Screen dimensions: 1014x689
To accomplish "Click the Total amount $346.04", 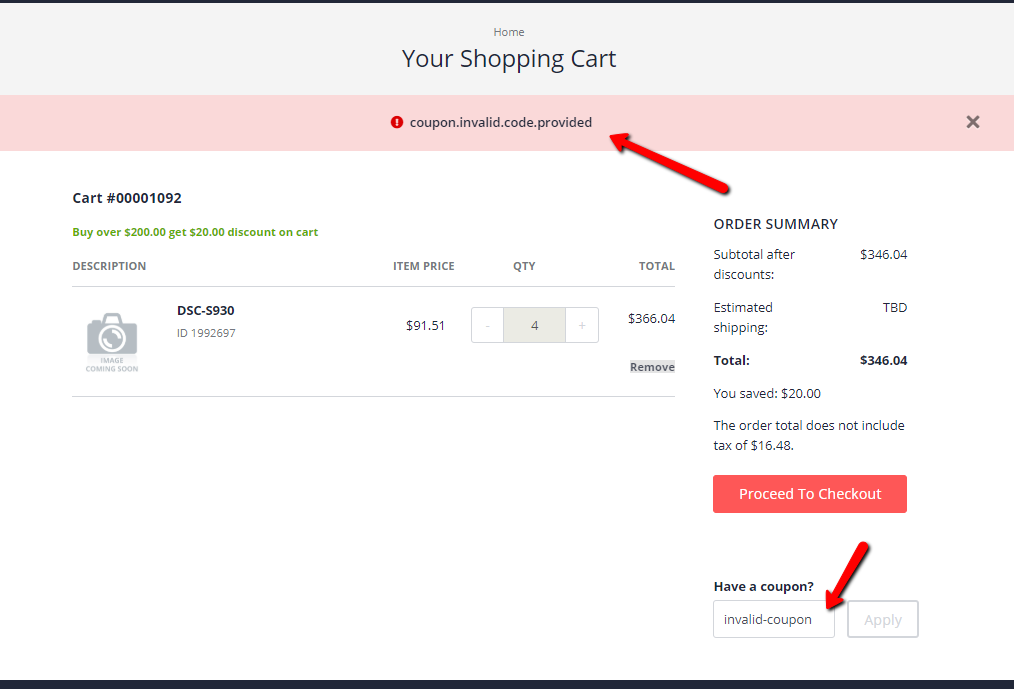I will click(x=883, y=360).
